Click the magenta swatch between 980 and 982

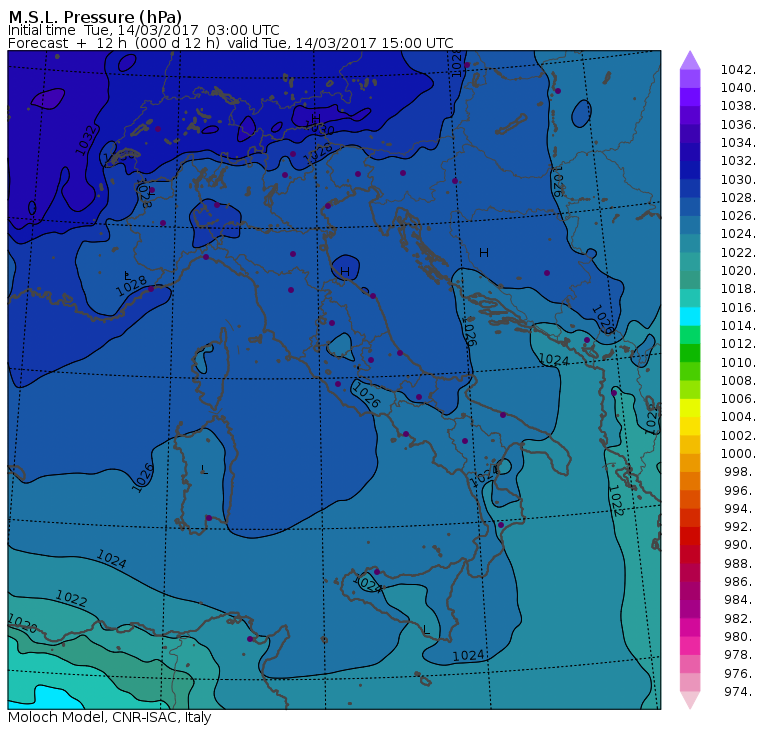tap(690, 627)
